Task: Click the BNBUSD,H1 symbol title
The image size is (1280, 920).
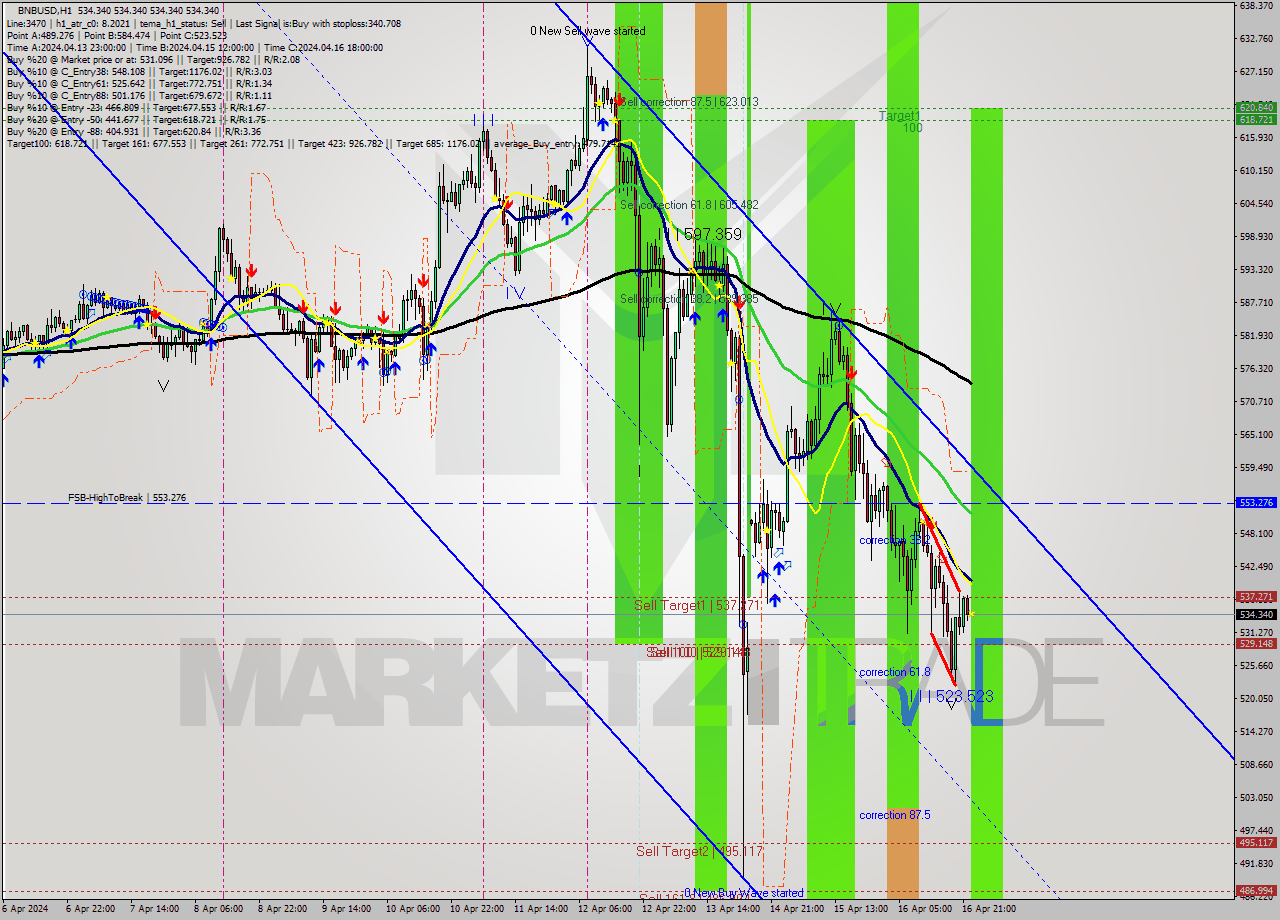Action: coord(44,9)
